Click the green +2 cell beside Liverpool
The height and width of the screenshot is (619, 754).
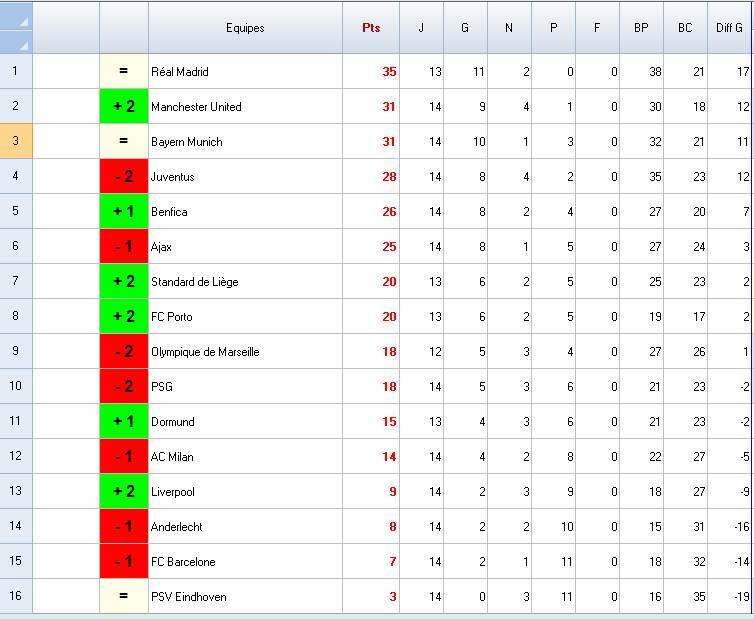(124, 492)
